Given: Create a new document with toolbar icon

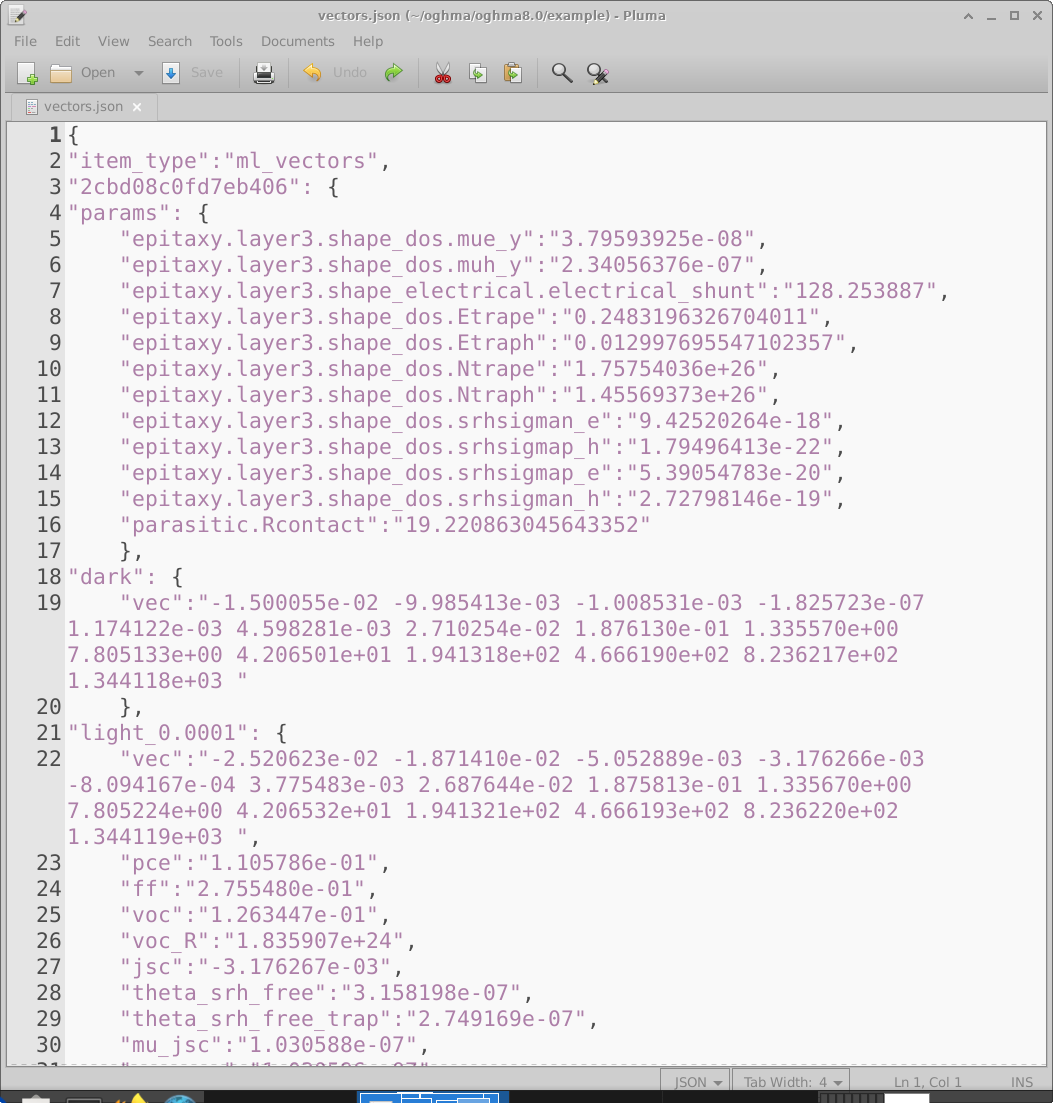Looking at the screenshot, I should click(28, 73).
